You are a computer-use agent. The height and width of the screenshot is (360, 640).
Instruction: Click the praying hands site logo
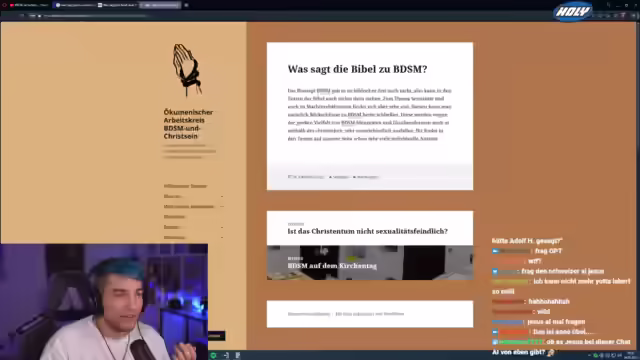pos(187,70)
